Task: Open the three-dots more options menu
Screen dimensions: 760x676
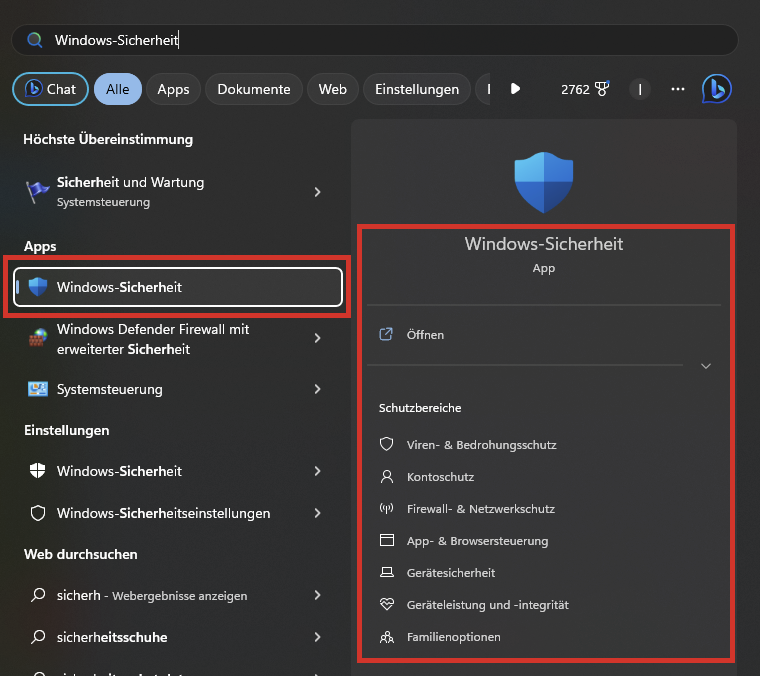Action: click(678, 89)
